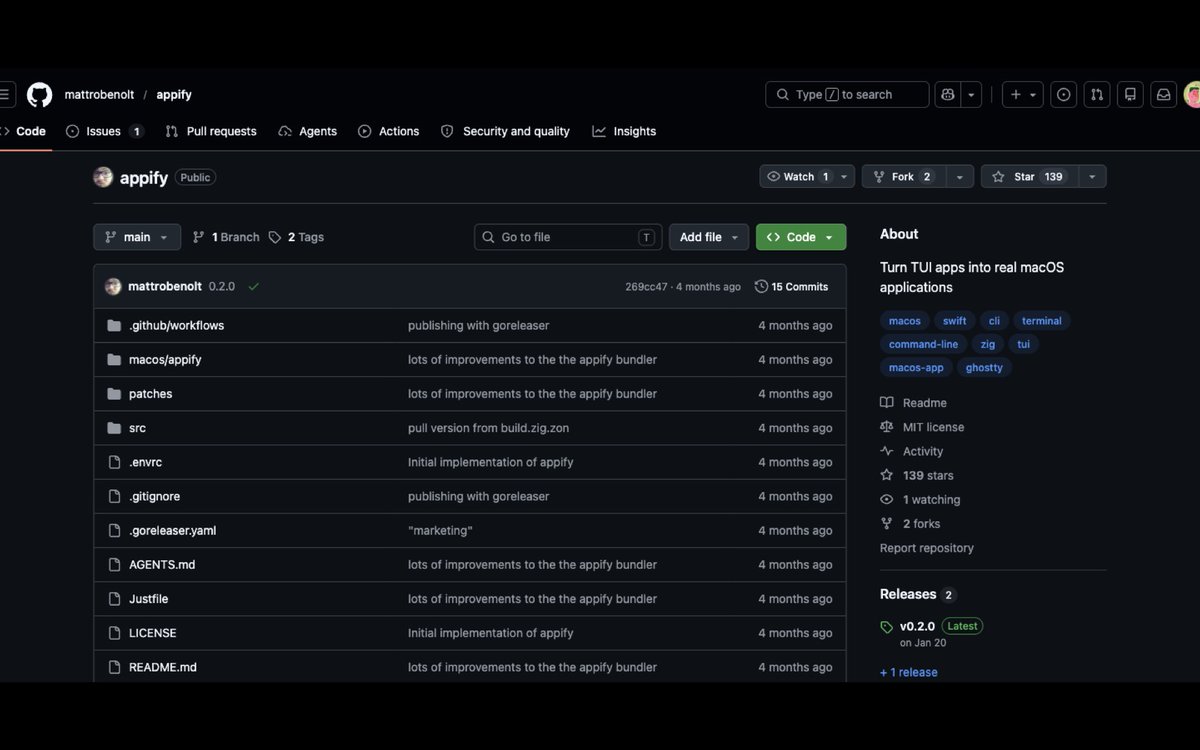
Task: Switch to the Insights tab
Action: 624,131
